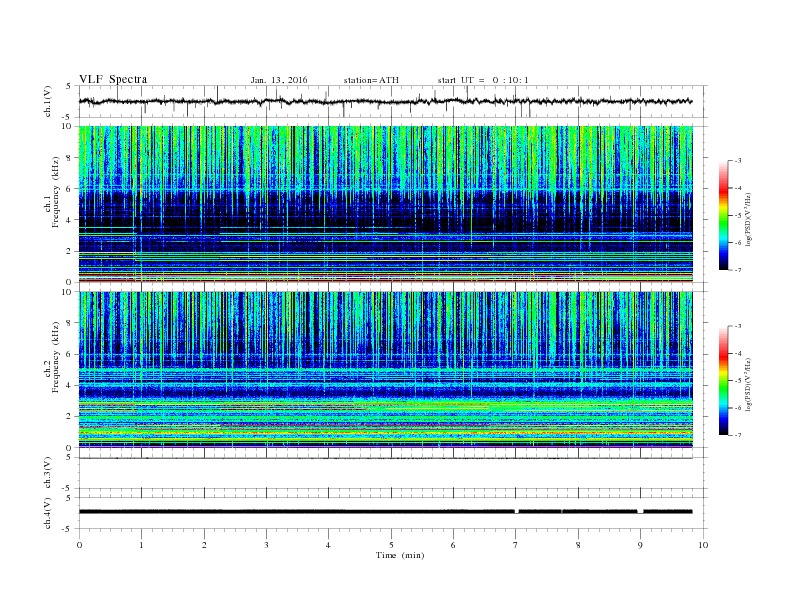This screenshot has width=792, height=612.
Task: Click time axis tick label "5"
Action: [x=391, y=545]
